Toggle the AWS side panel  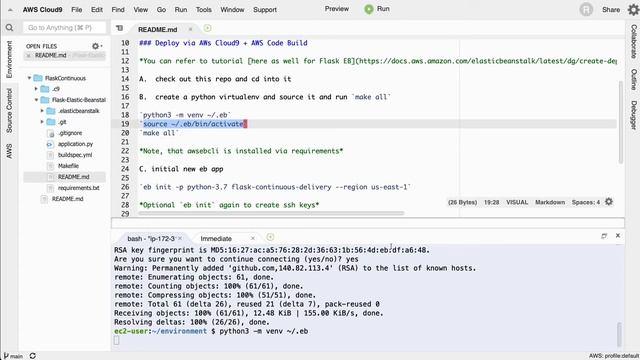[9, 151]
